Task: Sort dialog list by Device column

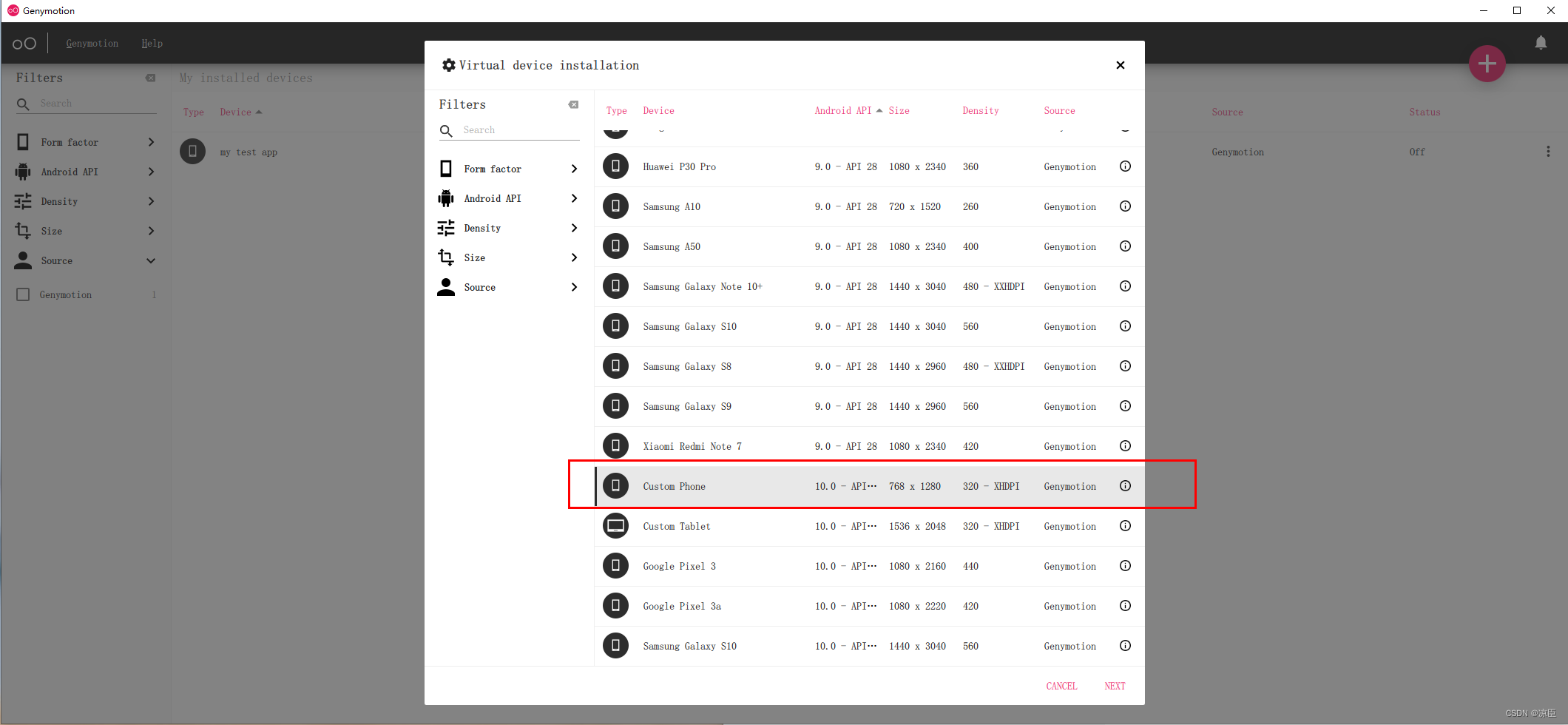Action: click(x=658, y=111)
